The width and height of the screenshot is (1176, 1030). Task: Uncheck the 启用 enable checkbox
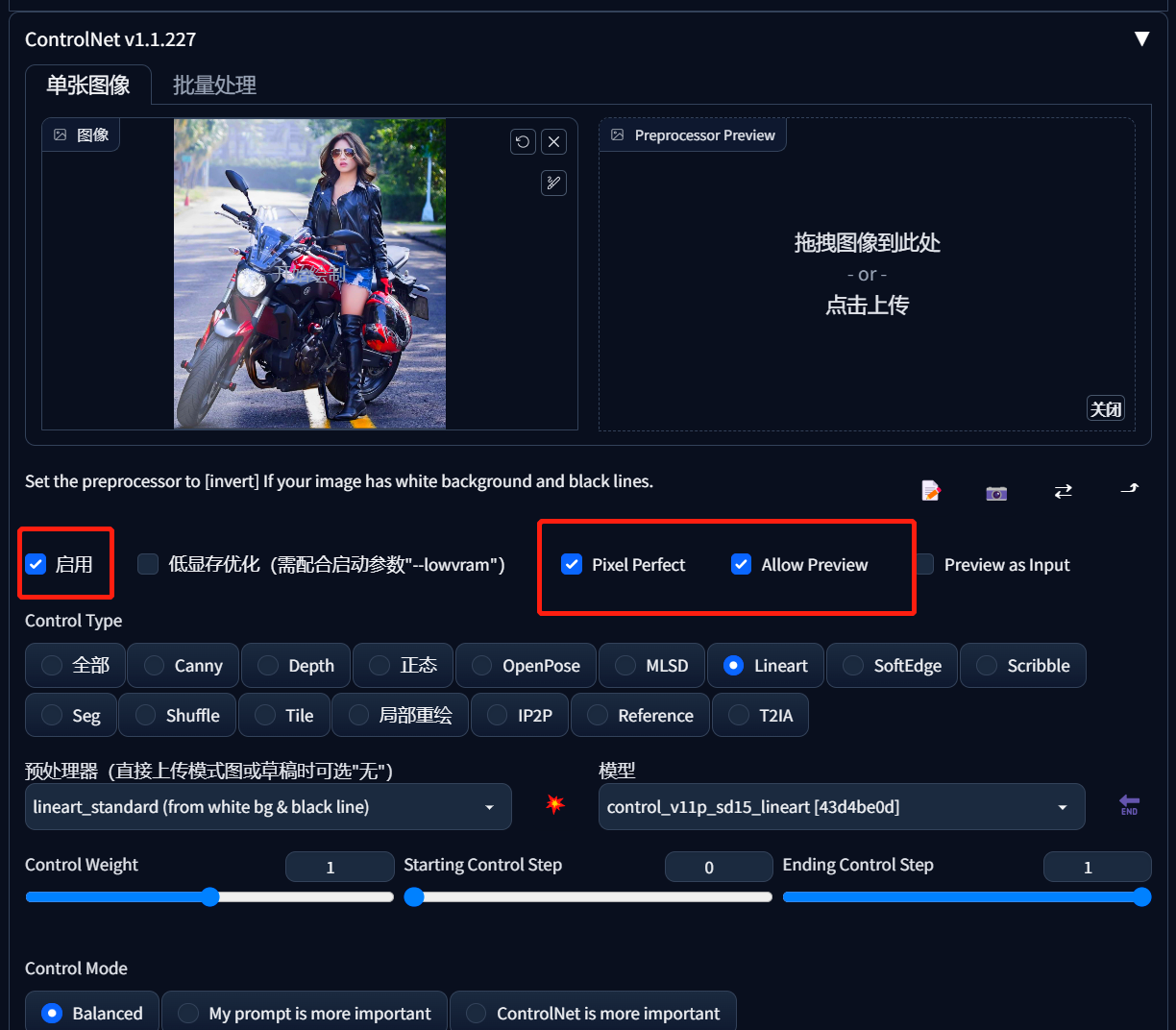[x=36, y=564]
